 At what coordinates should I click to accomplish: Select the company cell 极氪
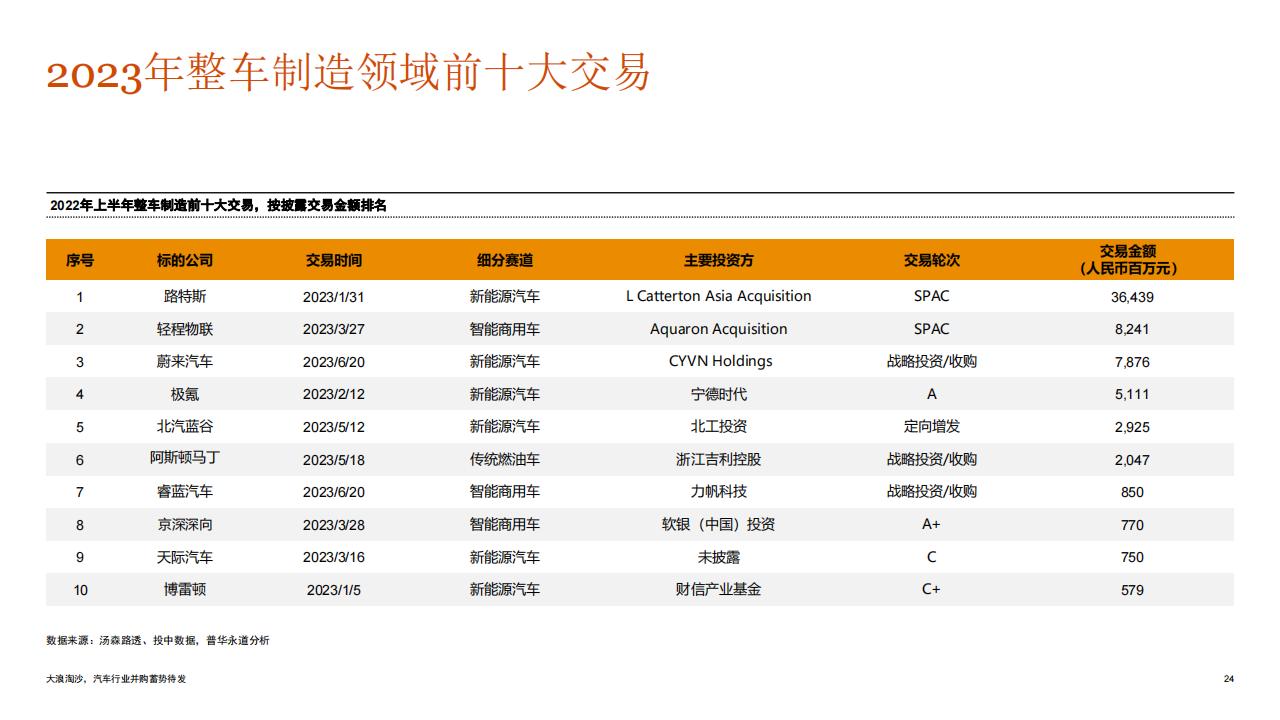click(x=185, y=394)
